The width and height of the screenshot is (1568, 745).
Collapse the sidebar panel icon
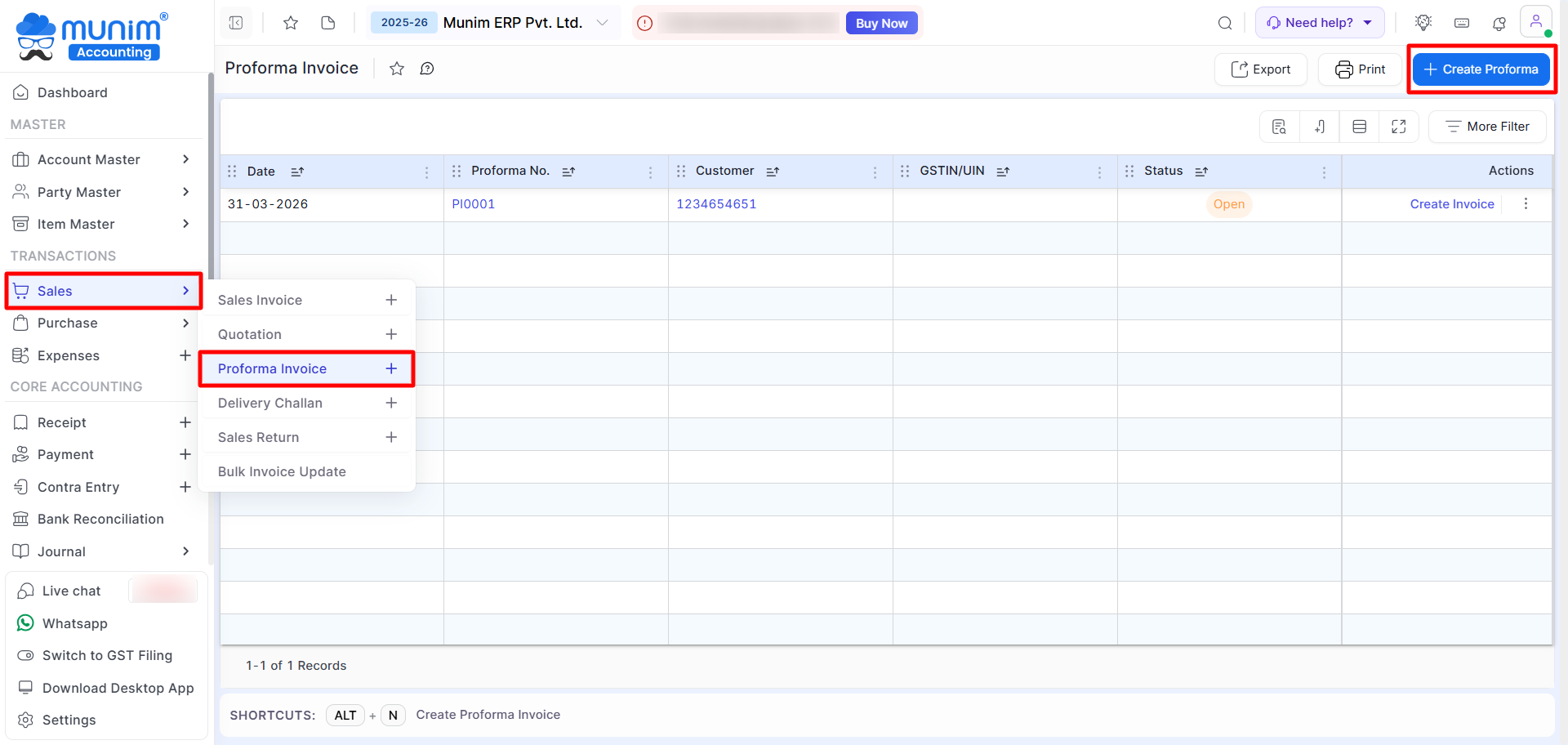coord(236,23)
